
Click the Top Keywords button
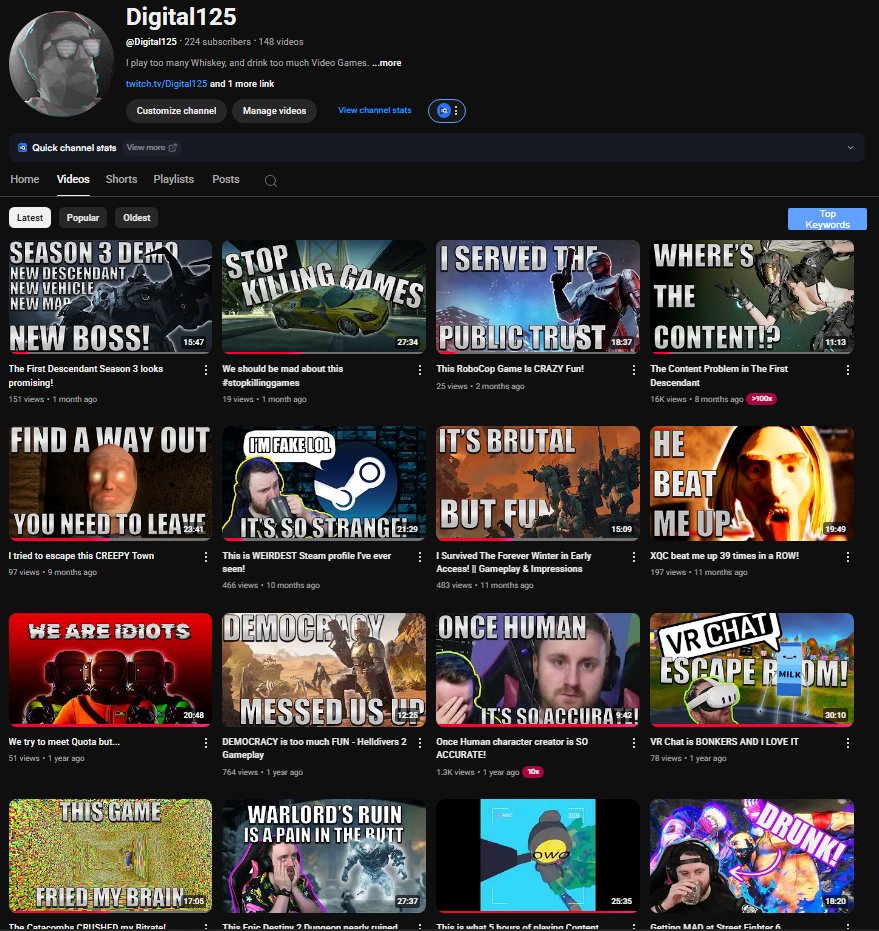[x=827, y=219]
